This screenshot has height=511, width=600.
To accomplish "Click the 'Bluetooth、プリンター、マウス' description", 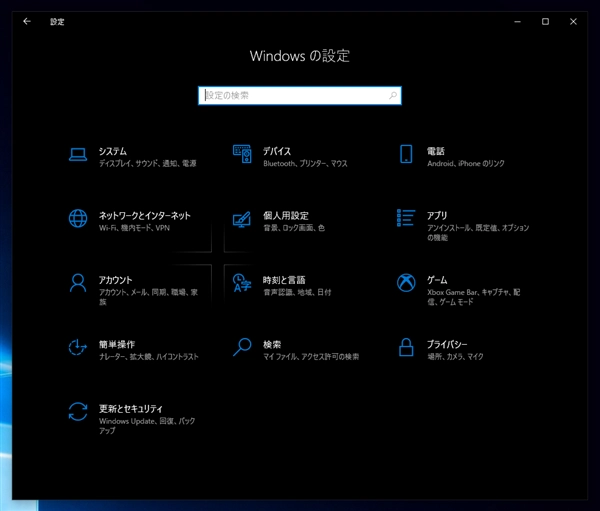I will tap(305, 163).
